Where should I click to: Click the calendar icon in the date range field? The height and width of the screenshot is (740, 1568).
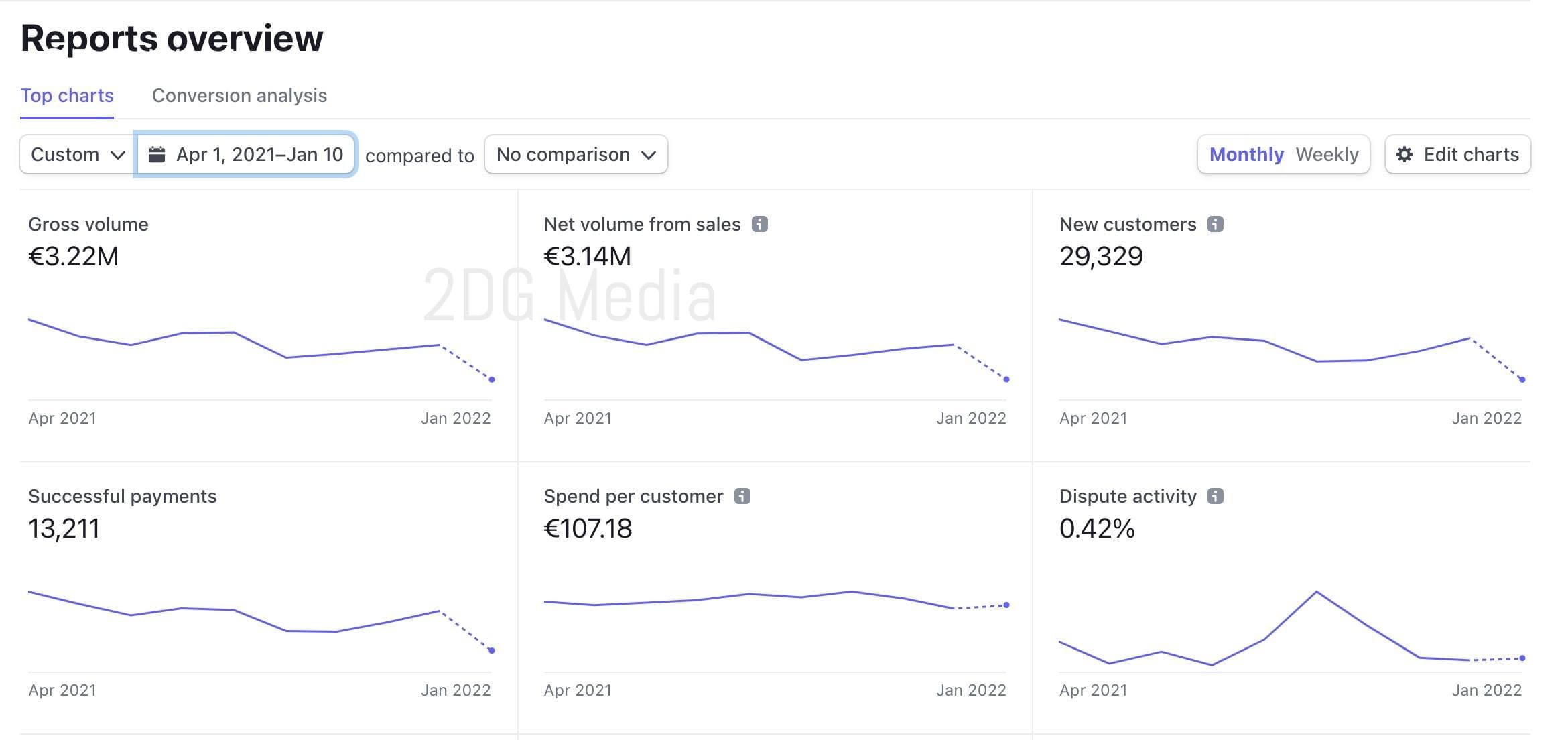(157, 154)
